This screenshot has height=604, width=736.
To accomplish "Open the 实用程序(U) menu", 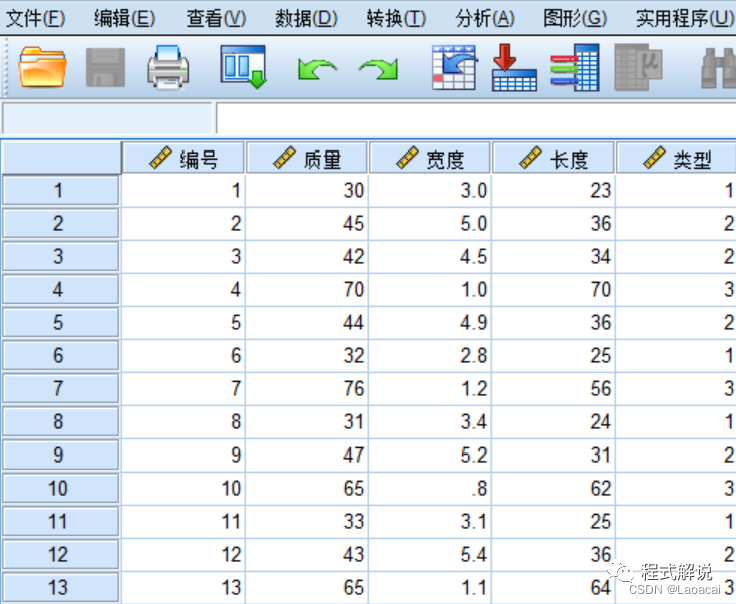I will 685,19.
